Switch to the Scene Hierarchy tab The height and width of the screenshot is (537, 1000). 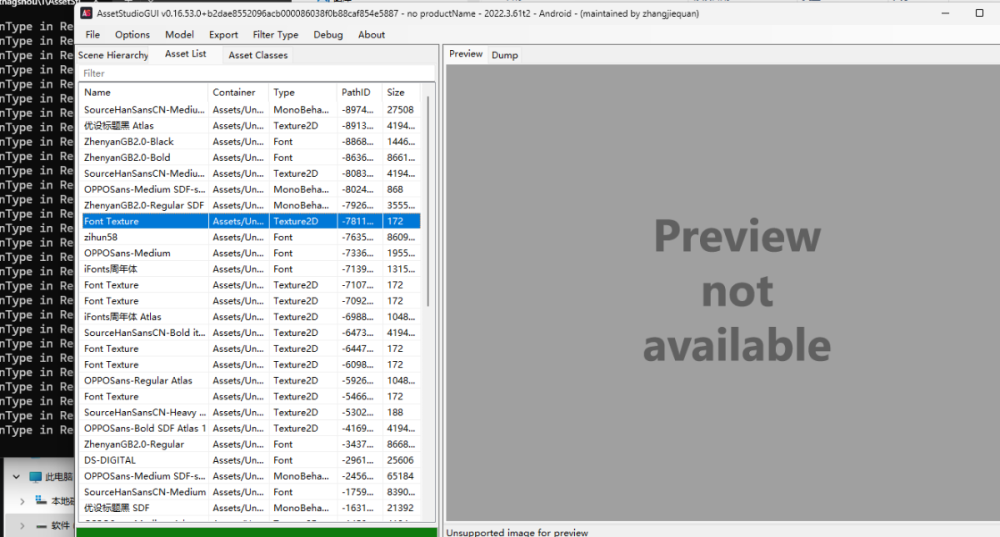pyautogui.click(x=113, y=55)
